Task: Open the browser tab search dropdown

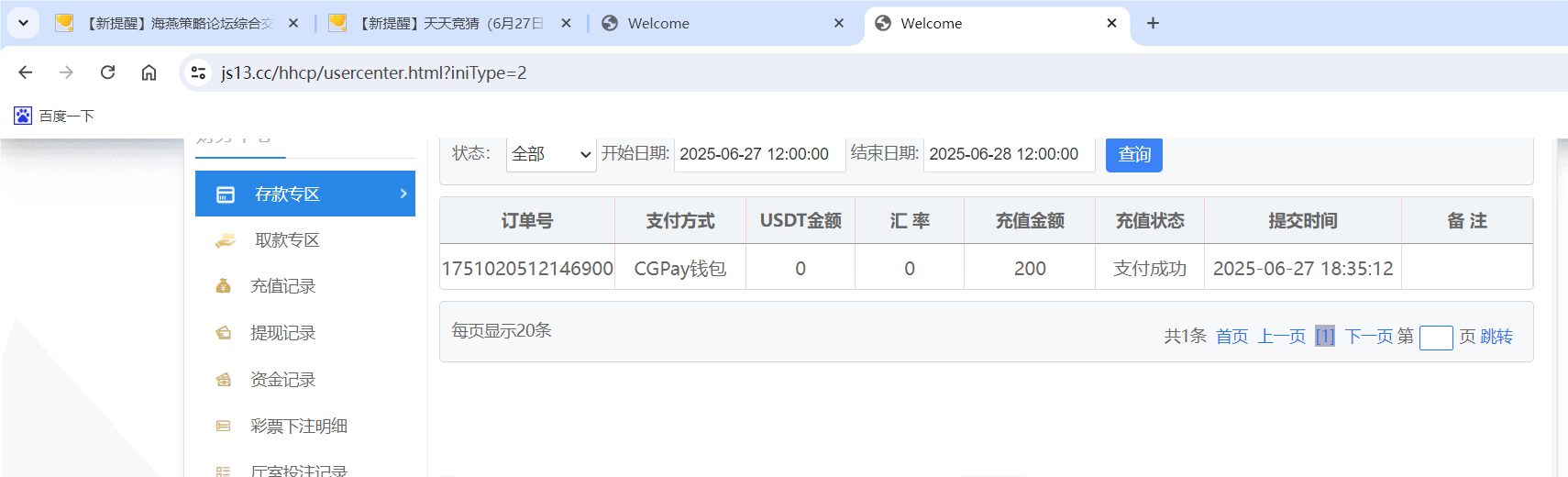Action: pos(23,23)
